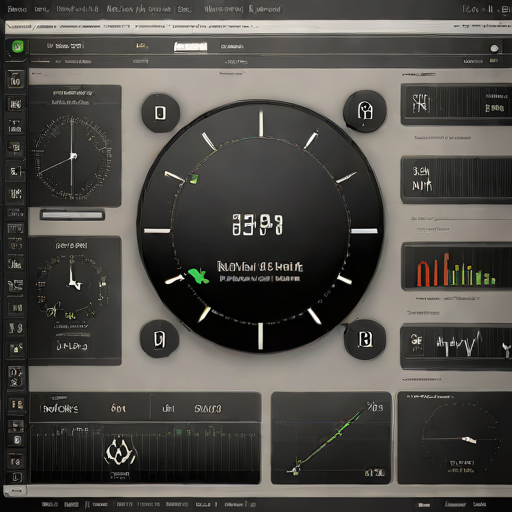Screen dimensions: 512x512
Task: Click the round button lower-right of the big dial
Action: pyautogui.click(x=365, y=339)
